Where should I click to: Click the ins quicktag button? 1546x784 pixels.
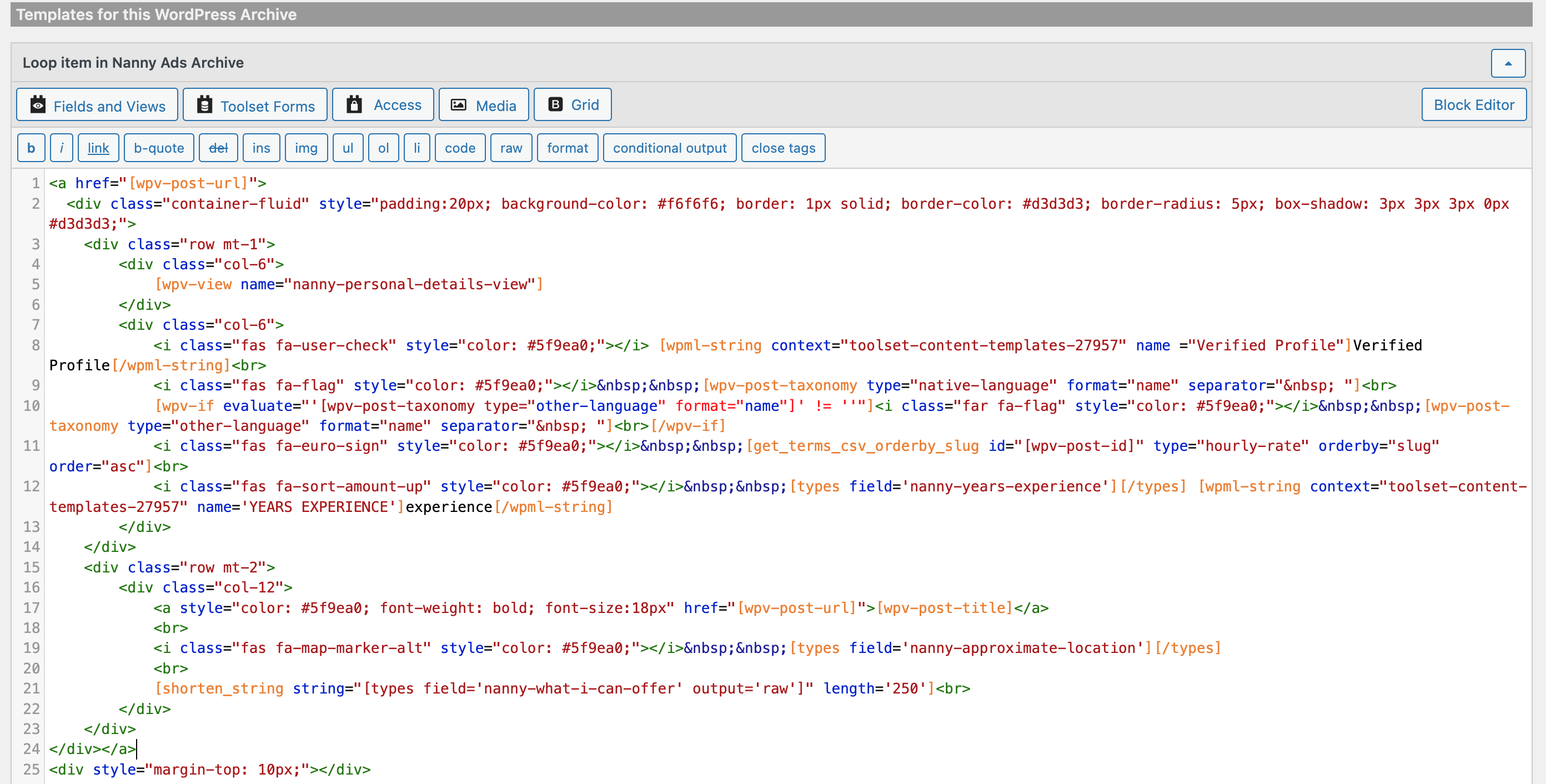pos(261,148)
